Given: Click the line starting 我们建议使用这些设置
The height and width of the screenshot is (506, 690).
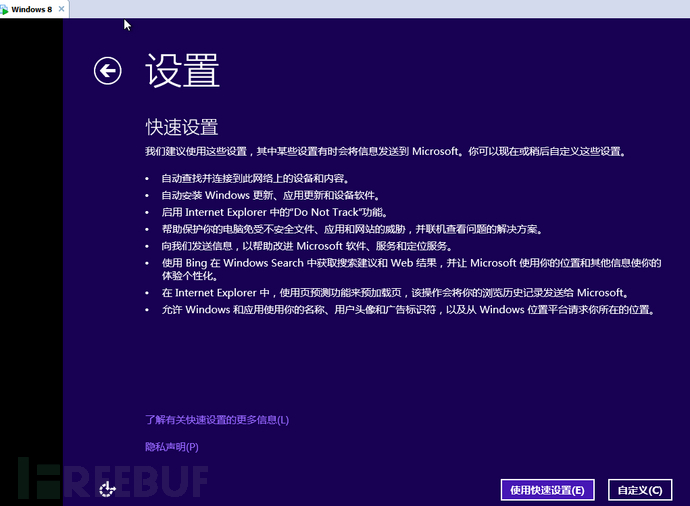Looking at the screenshot, I should (x=385, y=151).
